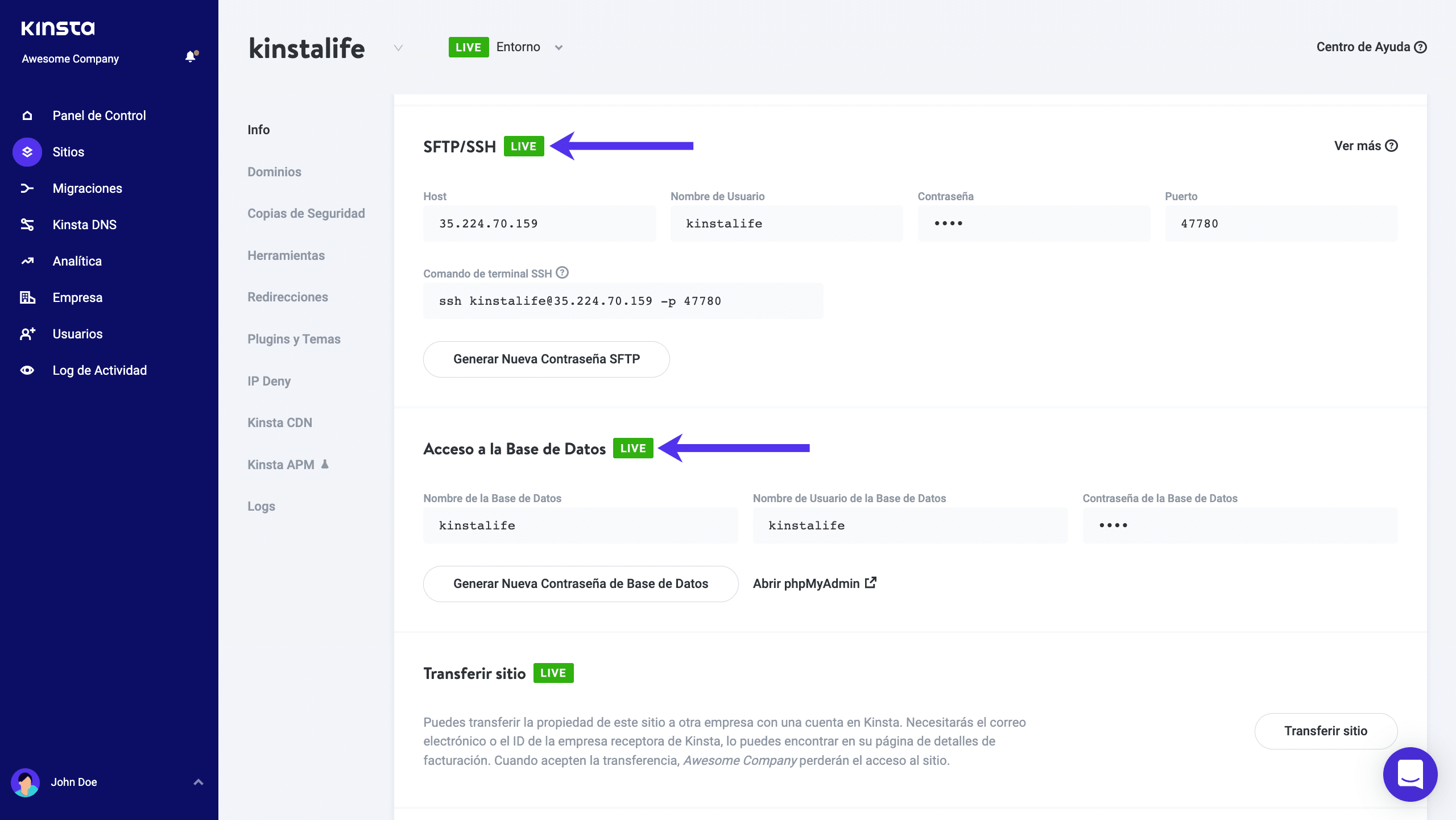Screen dimensions: 1456x820
Task: Click the database password field
Action: [x=1240, y=525]
